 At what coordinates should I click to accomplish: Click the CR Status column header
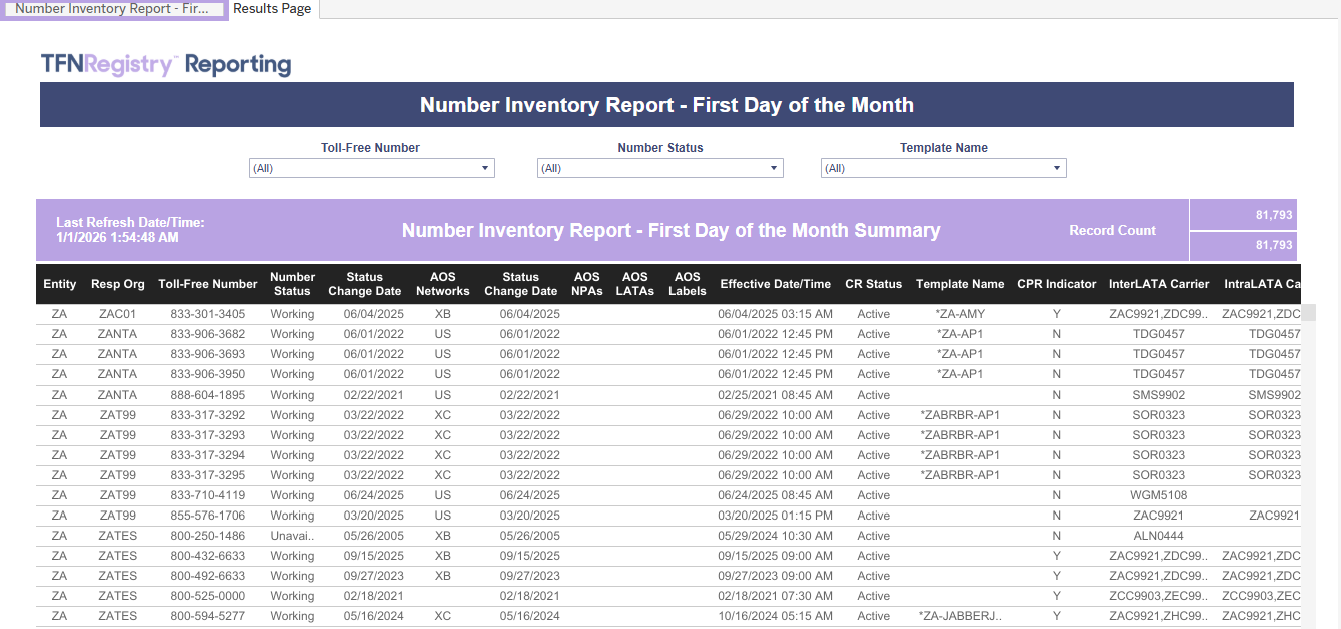874,284
